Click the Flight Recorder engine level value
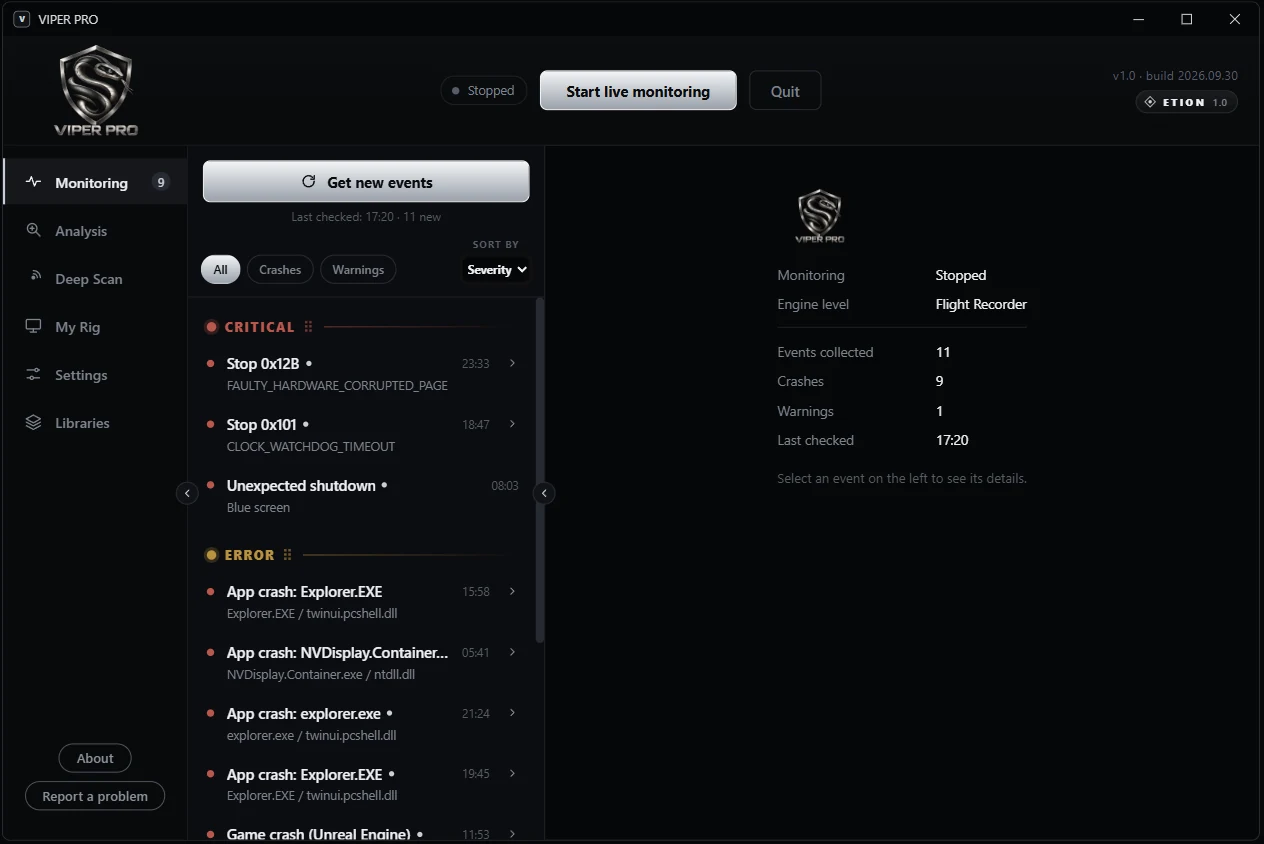This screenshot has width=1264, height=844. tap(981, 304)
